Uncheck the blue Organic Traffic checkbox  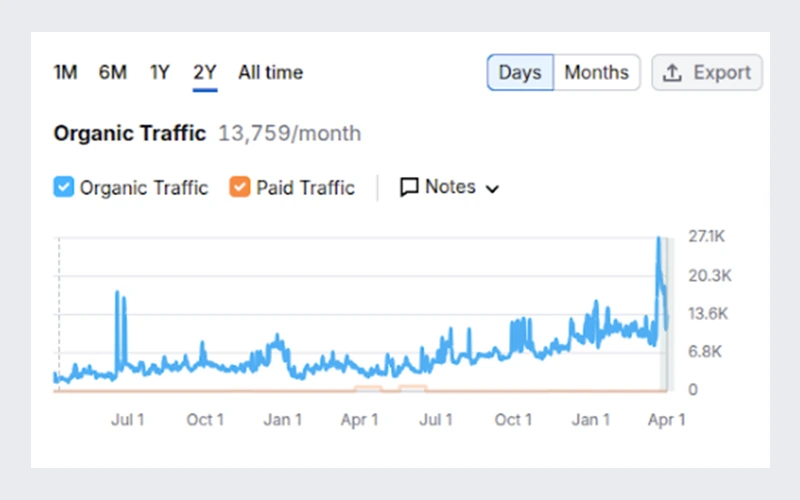coord(63,187)
